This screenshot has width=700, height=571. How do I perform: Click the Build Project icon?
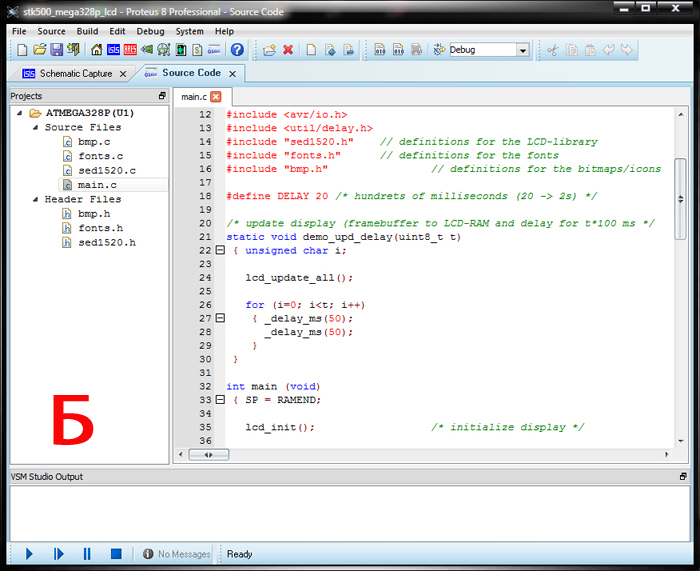pos(379,50)
